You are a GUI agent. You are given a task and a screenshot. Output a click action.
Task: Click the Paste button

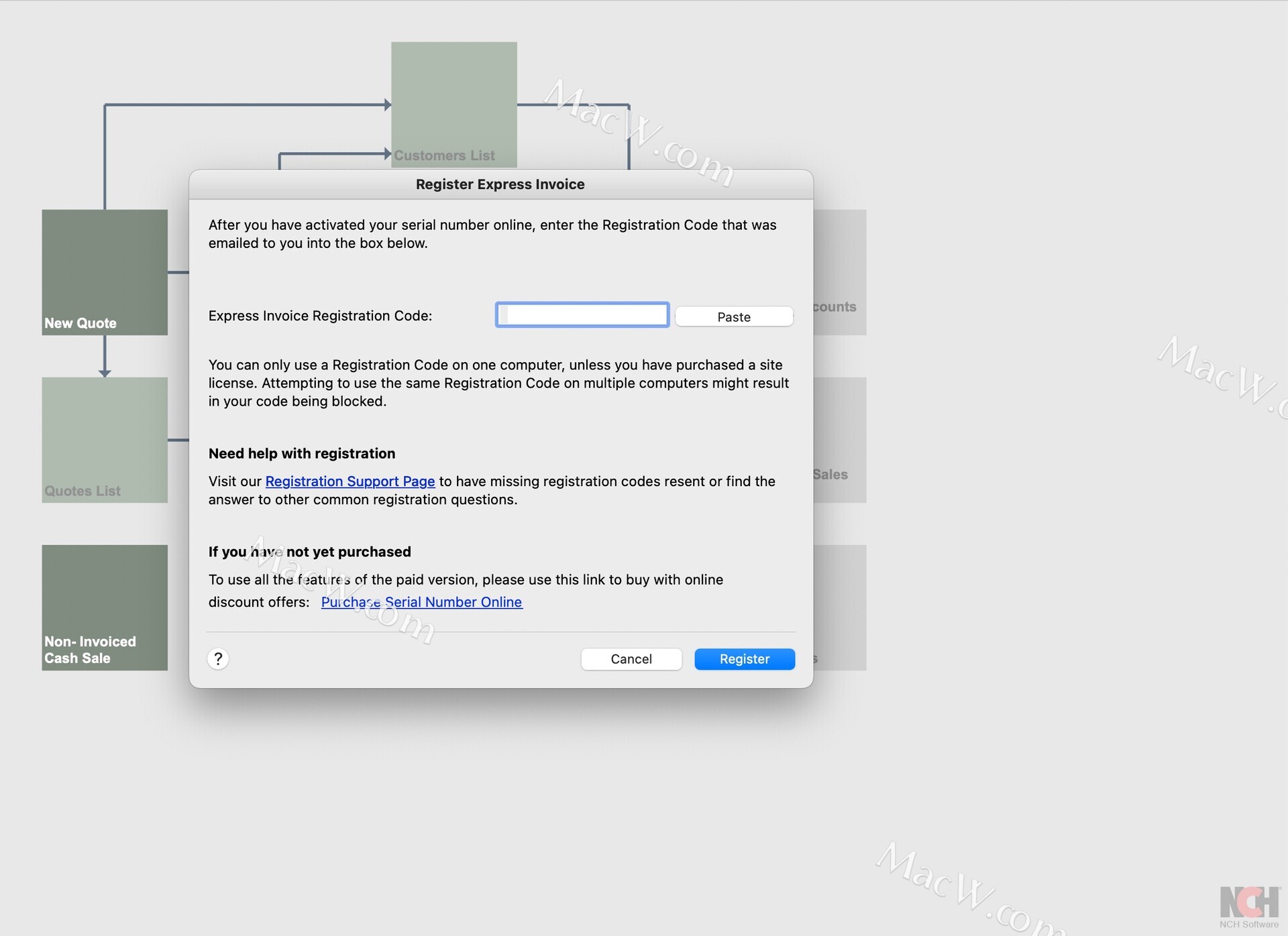734,316
